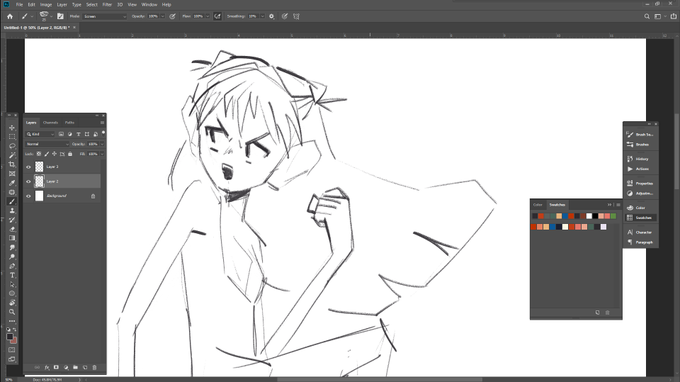Pick the white swatch in first row
Viewport: 680px width, 382px height.
pyautogui.click(x=589, y=216)
